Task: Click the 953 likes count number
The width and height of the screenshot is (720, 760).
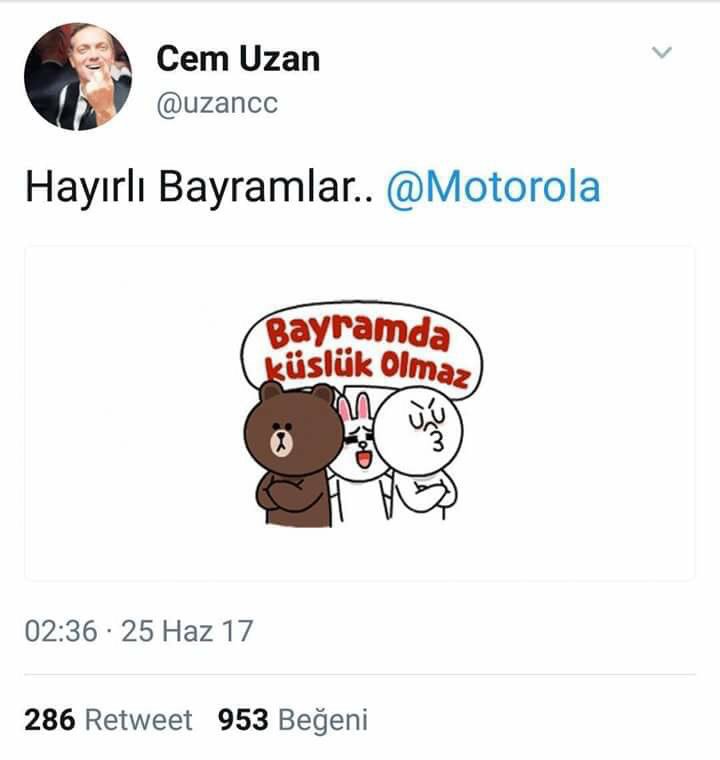Action: click(243, 719)
